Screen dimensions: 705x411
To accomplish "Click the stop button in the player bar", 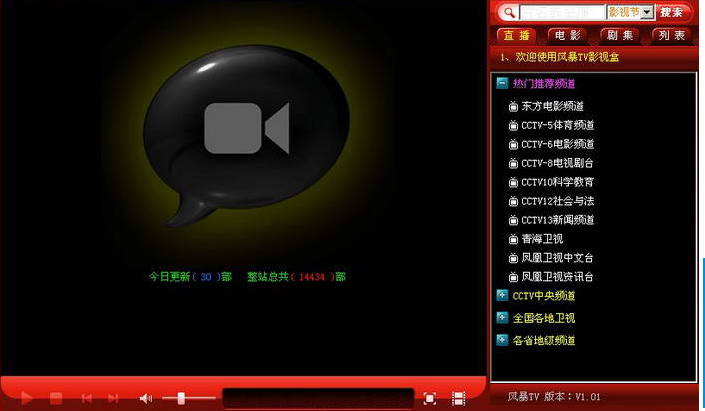I will tap(56, 398).
